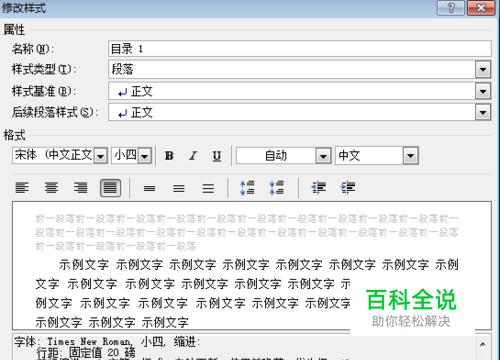This screenshot has width=500, height=360.
Task: Toggle Italic formatting button
Action: coord(193,156)
